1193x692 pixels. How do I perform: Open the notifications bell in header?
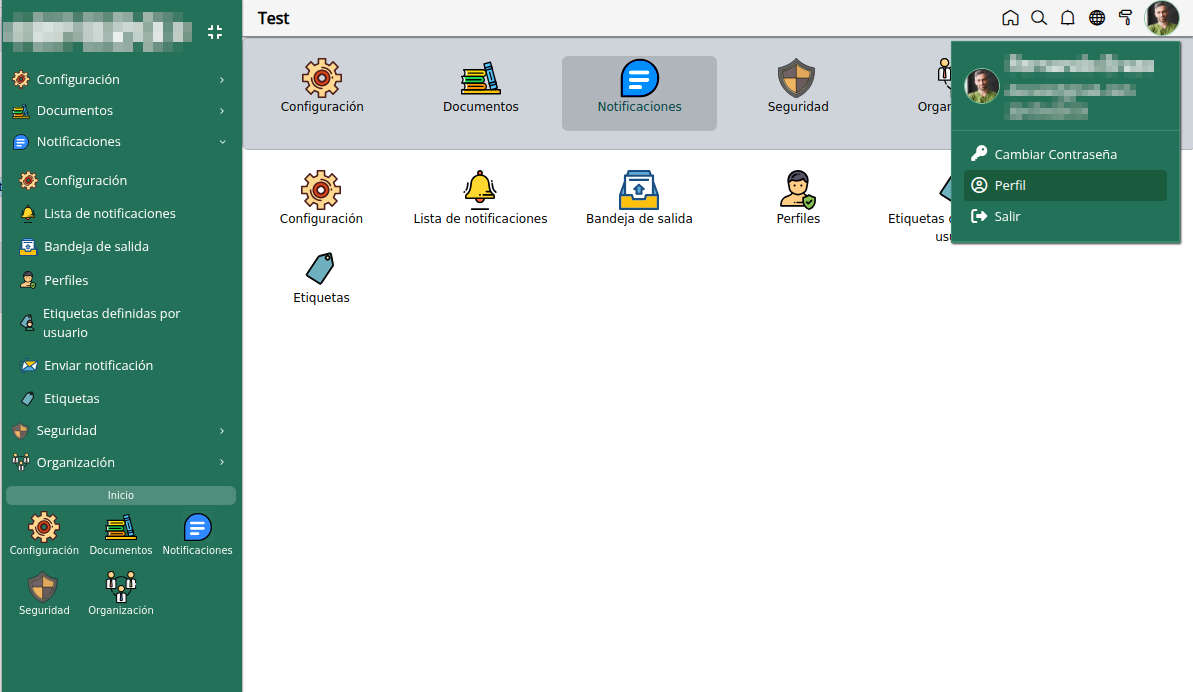click(x=1067, y=17)
